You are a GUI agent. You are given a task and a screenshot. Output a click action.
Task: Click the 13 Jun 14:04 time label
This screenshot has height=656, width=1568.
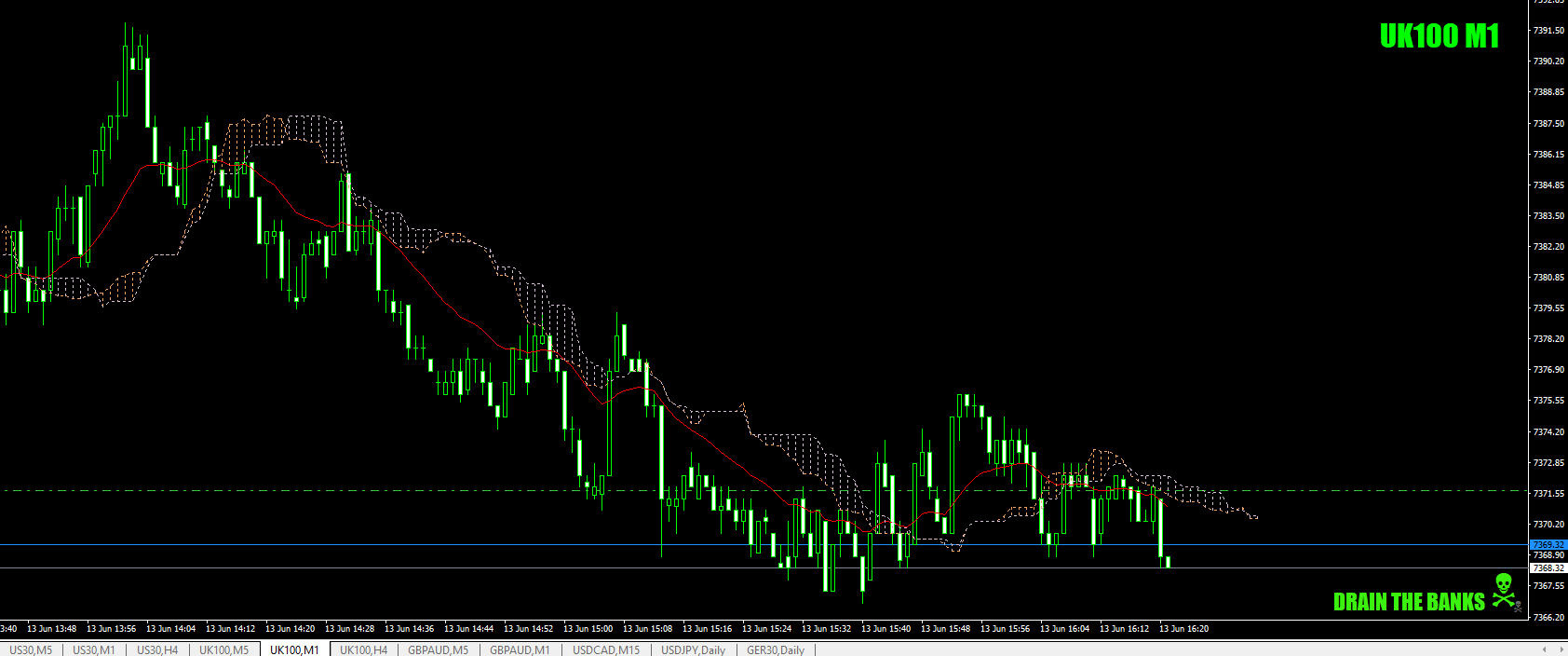(171, 629)
